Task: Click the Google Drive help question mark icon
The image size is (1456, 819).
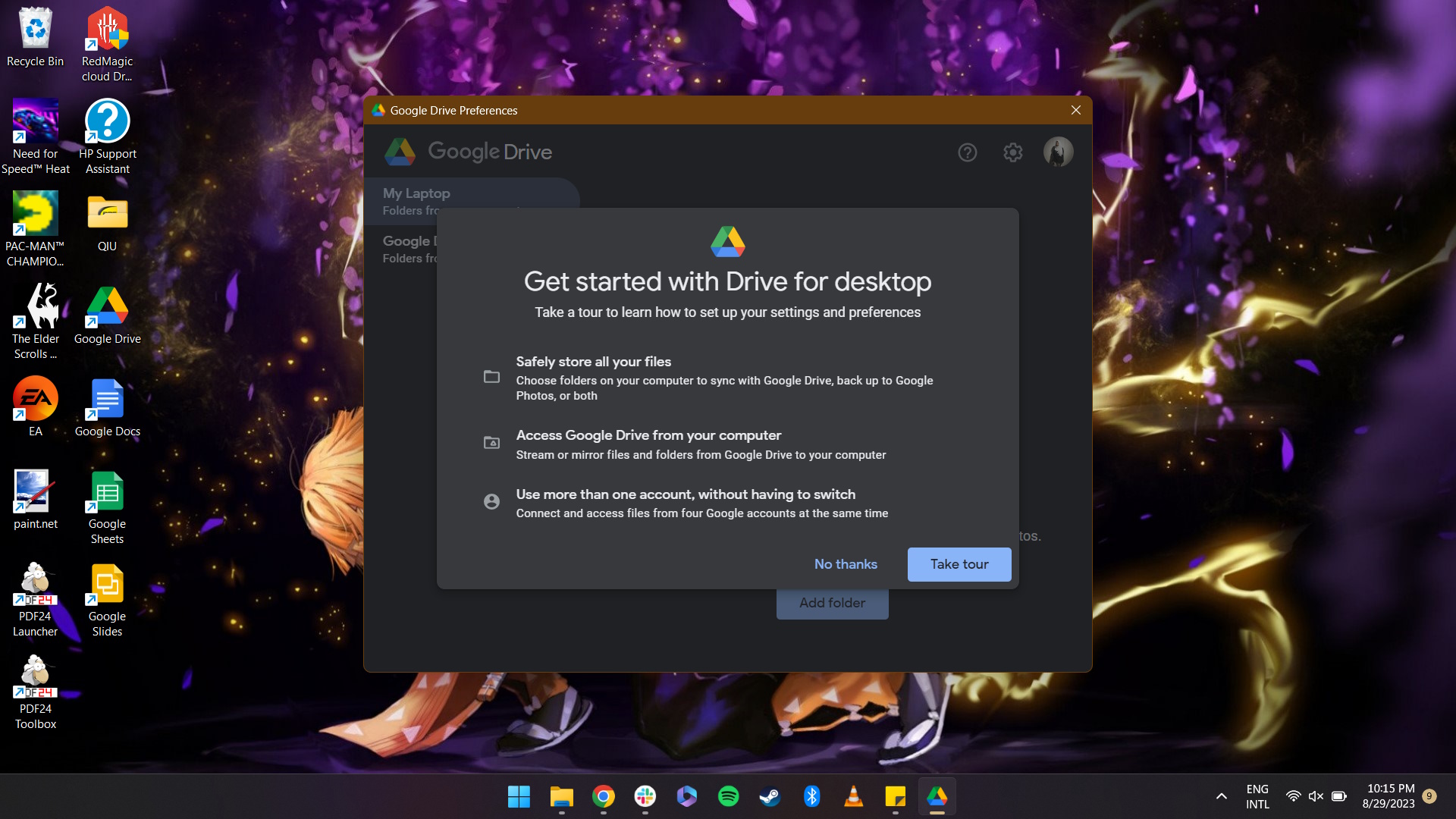Action: [966, 152]
